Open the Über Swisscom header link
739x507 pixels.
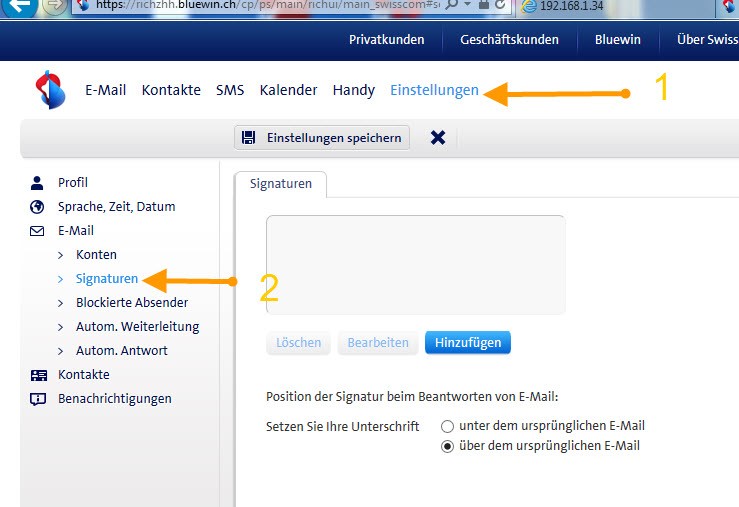(707, 40)
